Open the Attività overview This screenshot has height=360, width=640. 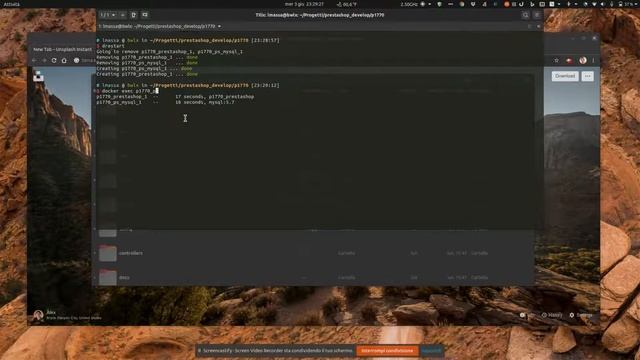coord(11,4)
